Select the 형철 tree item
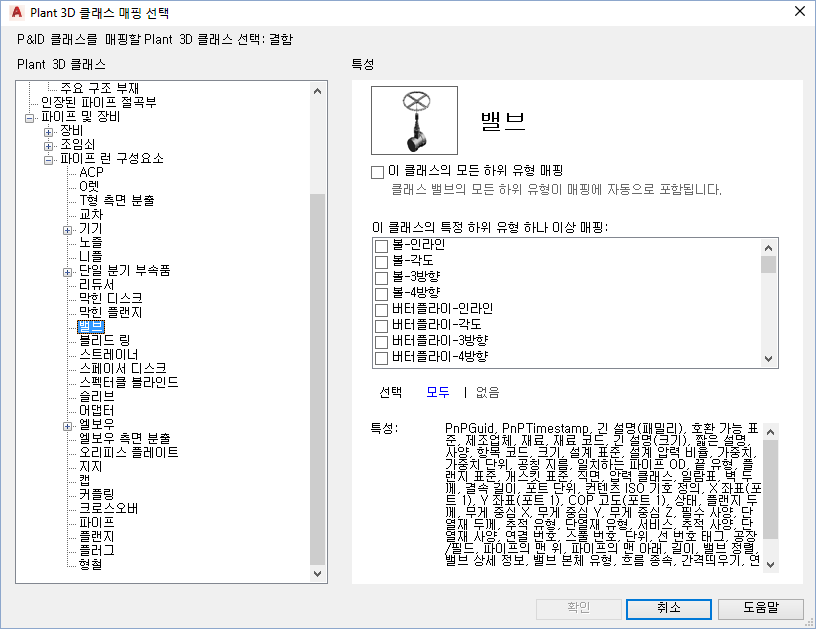The width and height of the screenshot is (816, 629). click(91, 564)
